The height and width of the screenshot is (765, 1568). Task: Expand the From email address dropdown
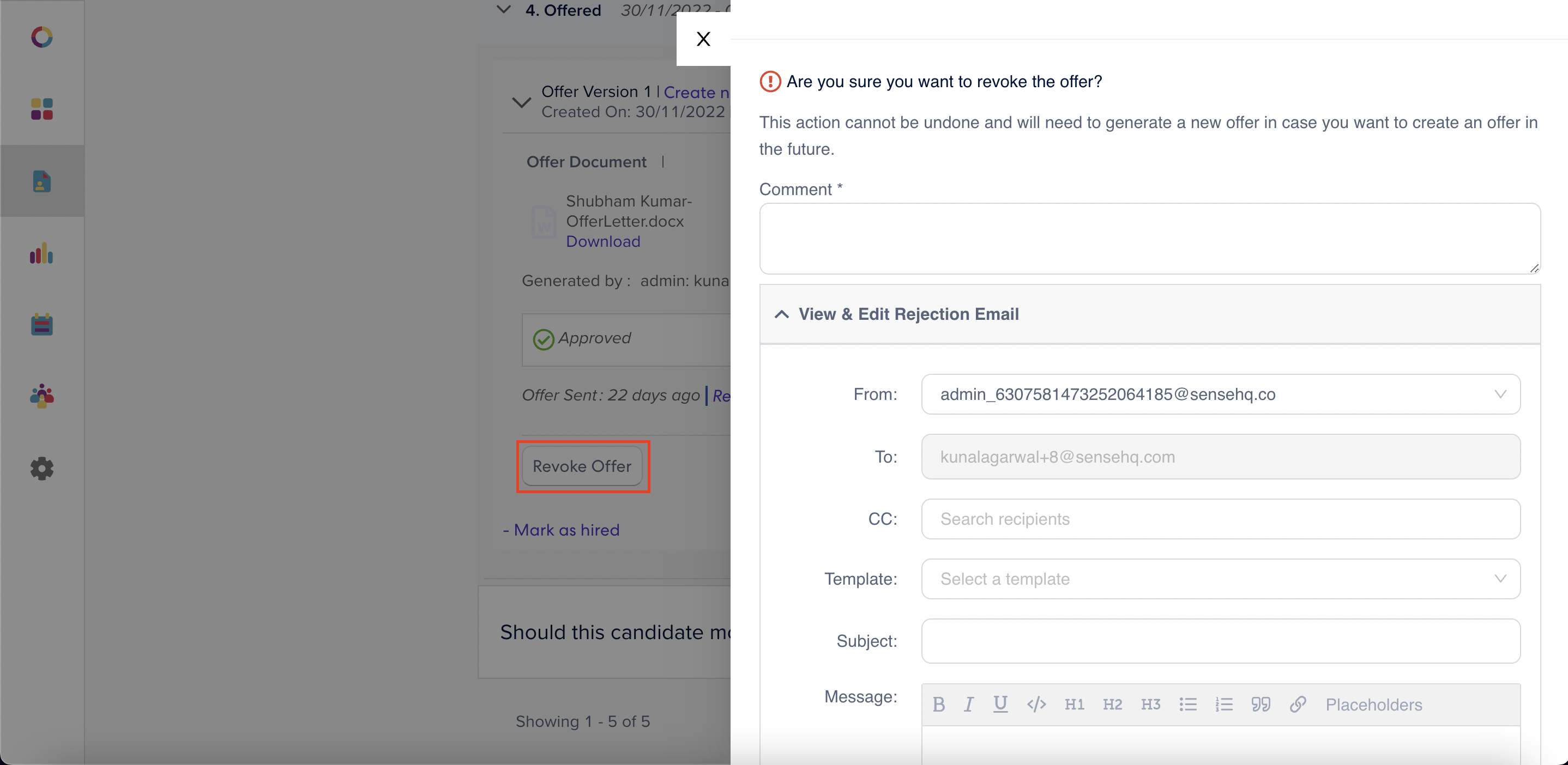(x=1500, y=394)
